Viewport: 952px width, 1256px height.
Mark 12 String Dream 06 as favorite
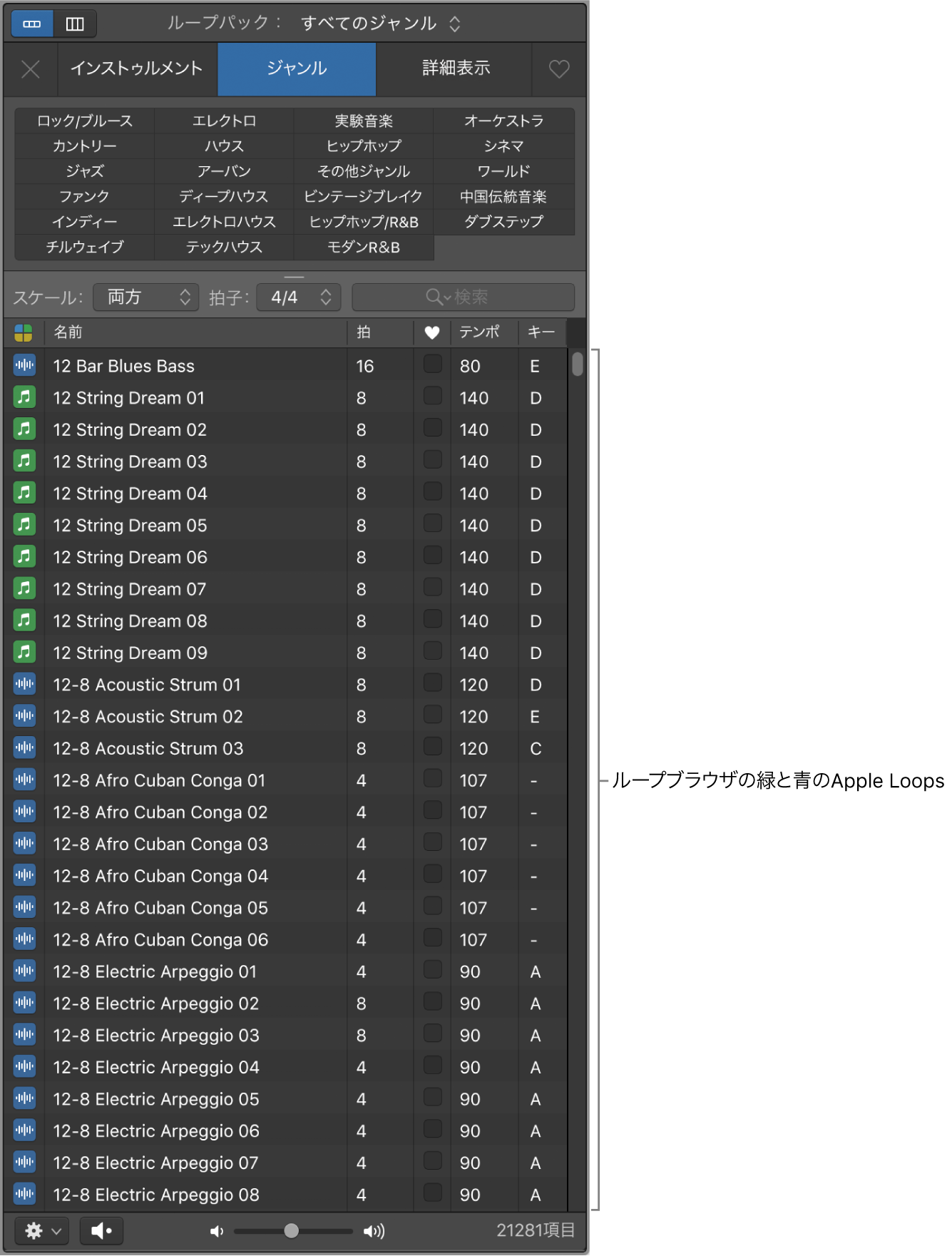coord(432,556)
